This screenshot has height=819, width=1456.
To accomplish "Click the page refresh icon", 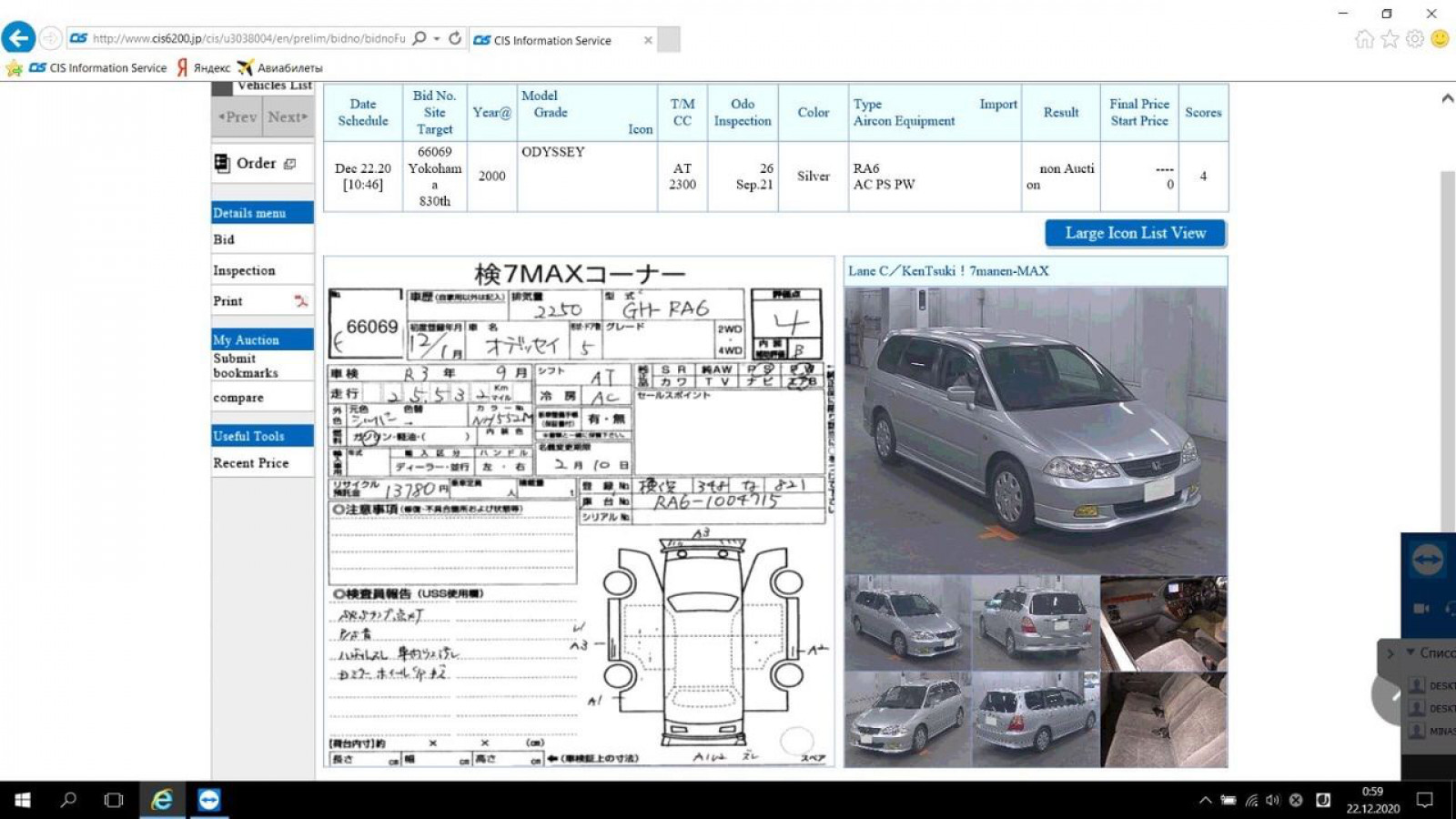I will (x=455, y=38).
